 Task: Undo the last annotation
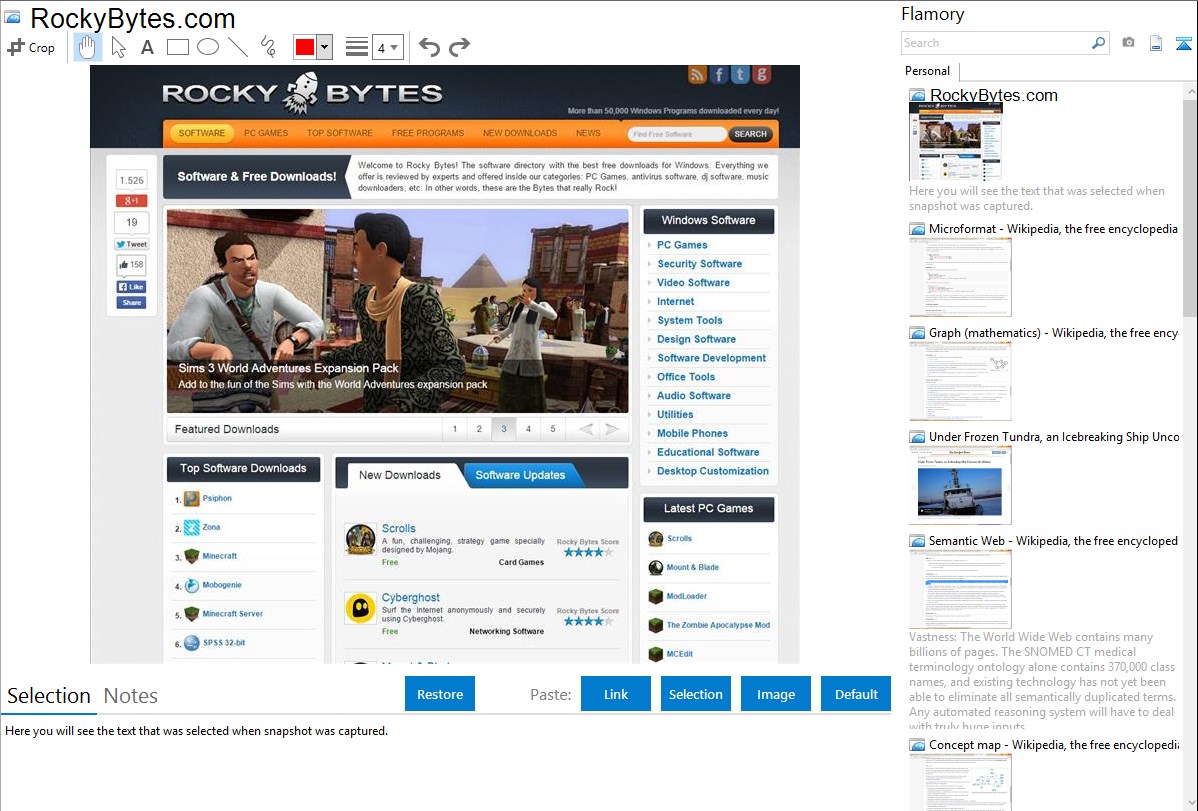[429, 47]
